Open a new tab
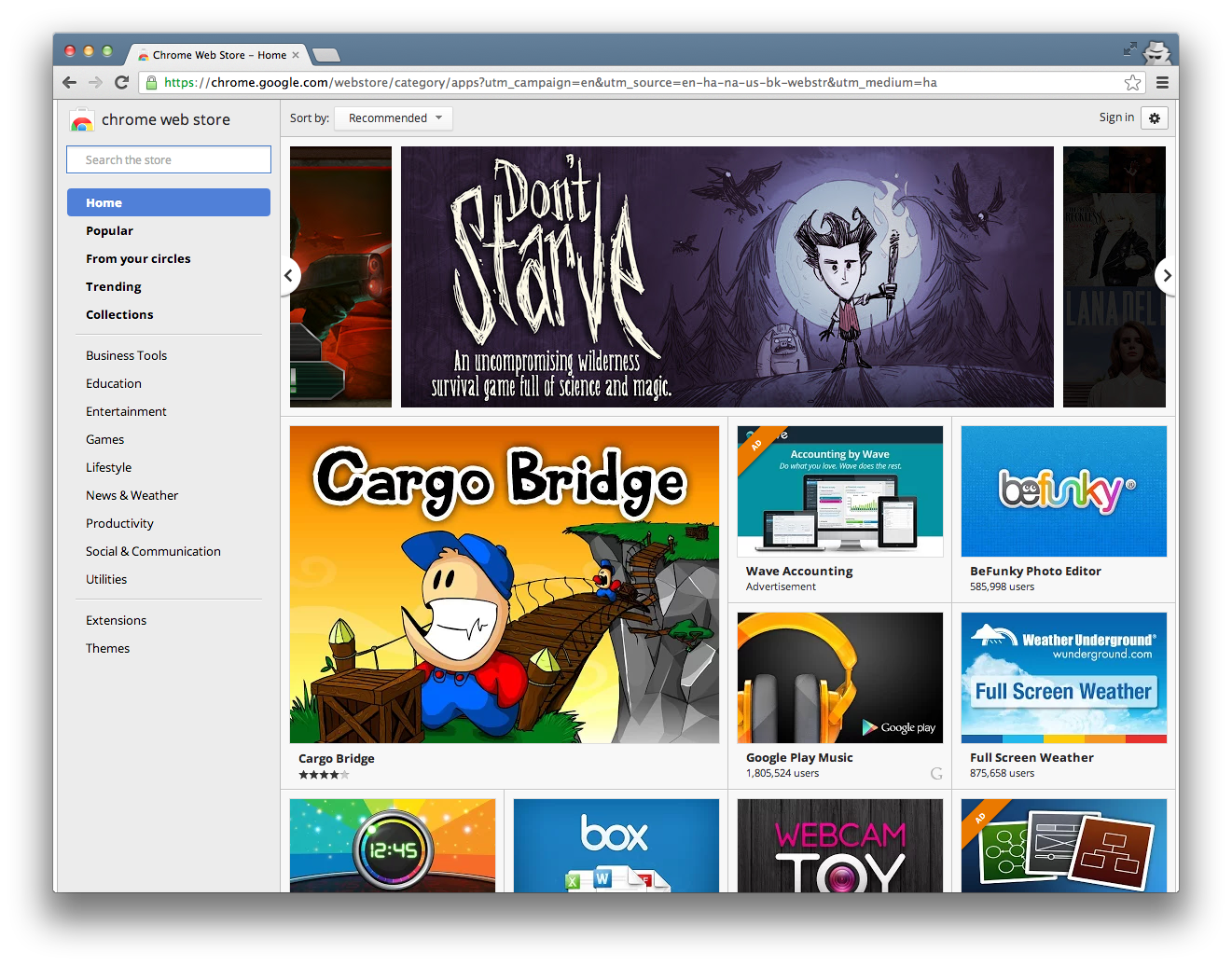 pos(325,55)
